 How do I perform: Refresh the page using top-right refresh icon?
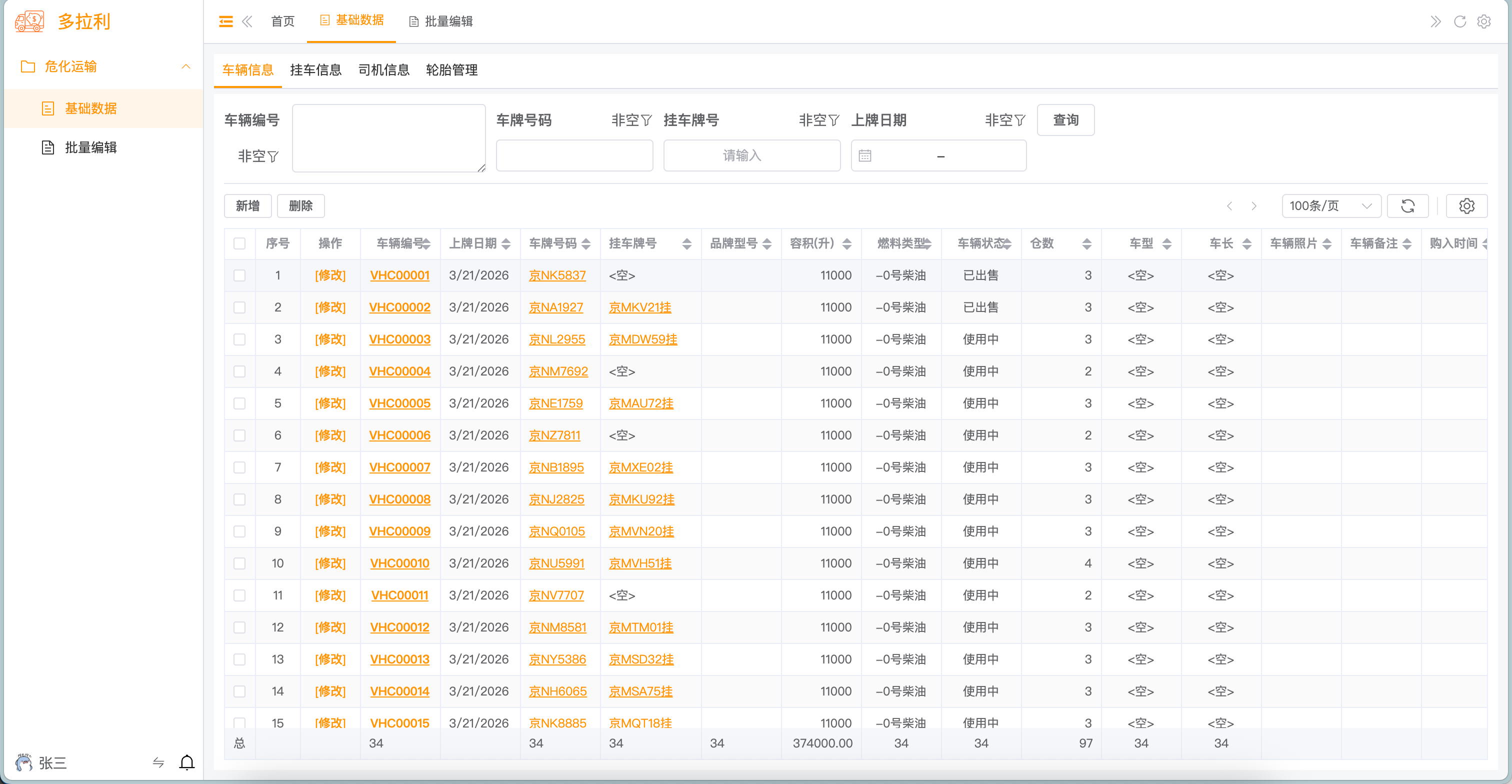pyautogui.click(x=1460, y=21)
